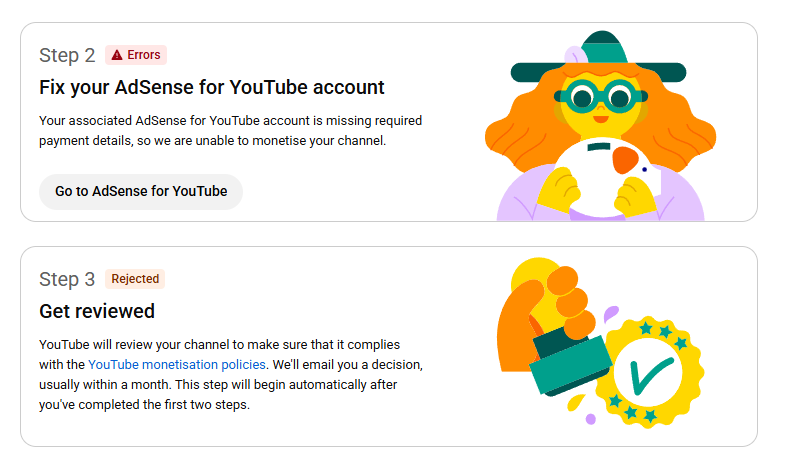Open the YouTube monetisation policies link
The width and height of the screenshot is (797, 461).
(177, 364)
